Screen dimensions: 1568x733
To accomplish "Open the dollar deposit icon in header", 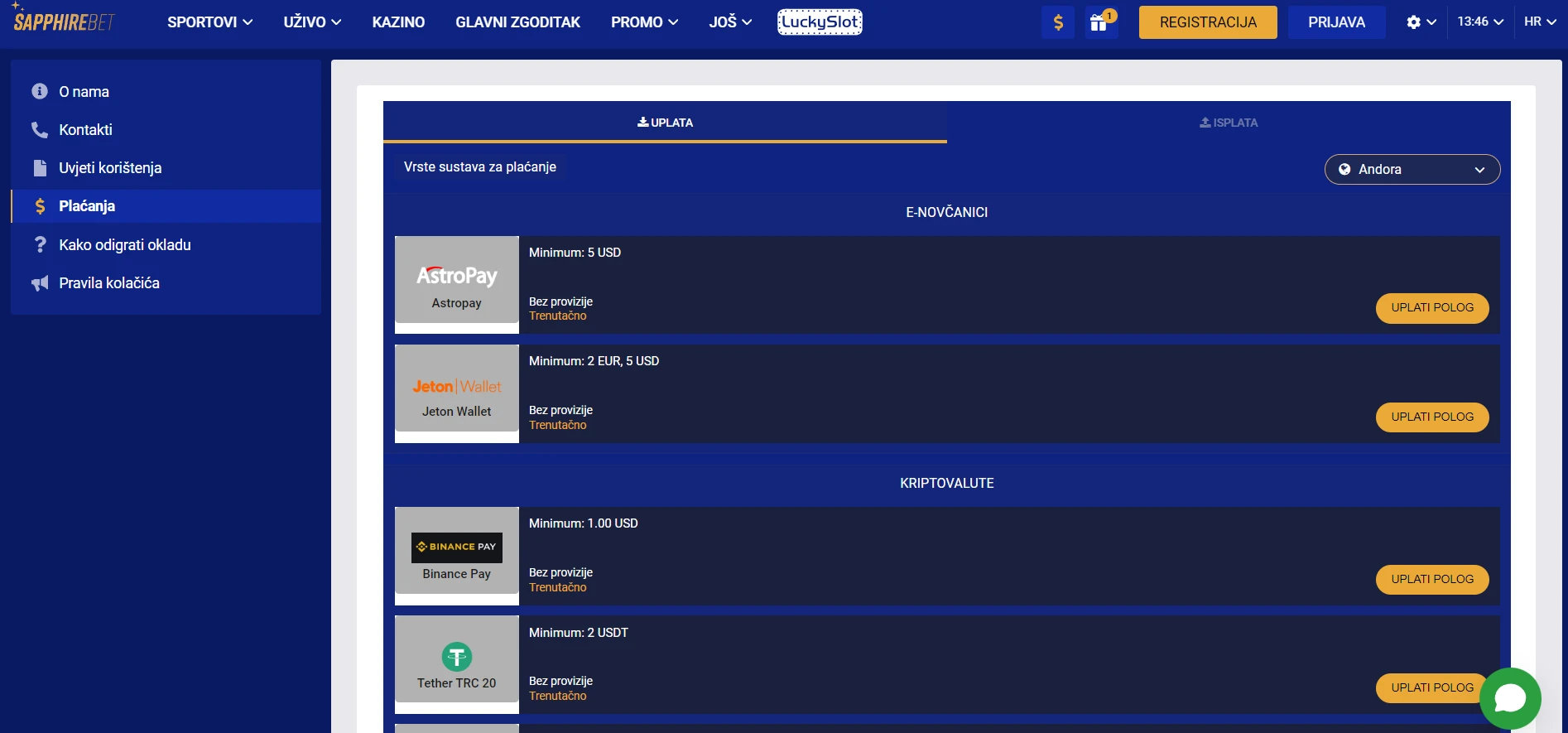I will pos(1058,22).
